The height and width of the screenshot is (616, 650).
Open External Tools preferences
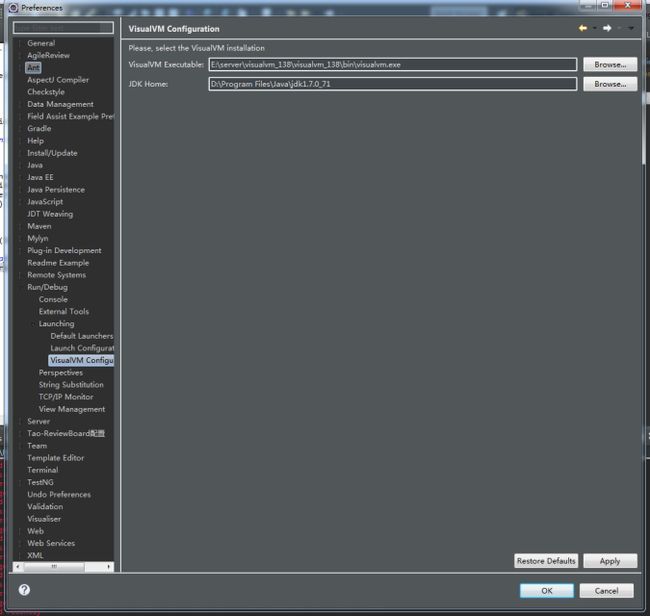tap(64, 311)
